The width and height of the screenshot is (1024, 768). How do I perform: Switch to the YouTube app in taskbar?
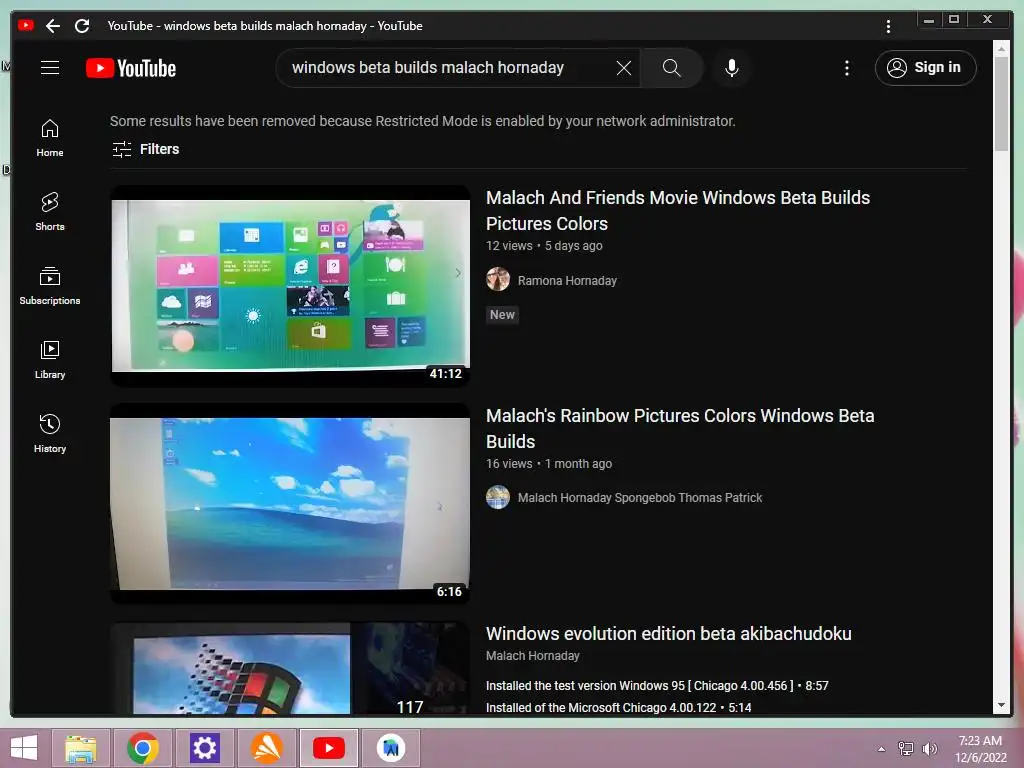click(328, 748)
